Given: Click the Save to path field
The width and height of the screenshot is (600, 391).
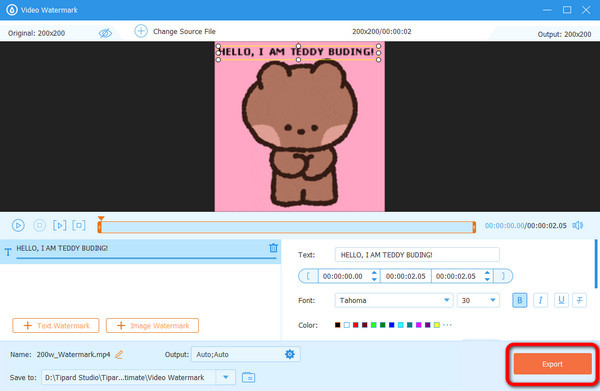Looking at the screenshot, I should point(129,377).
